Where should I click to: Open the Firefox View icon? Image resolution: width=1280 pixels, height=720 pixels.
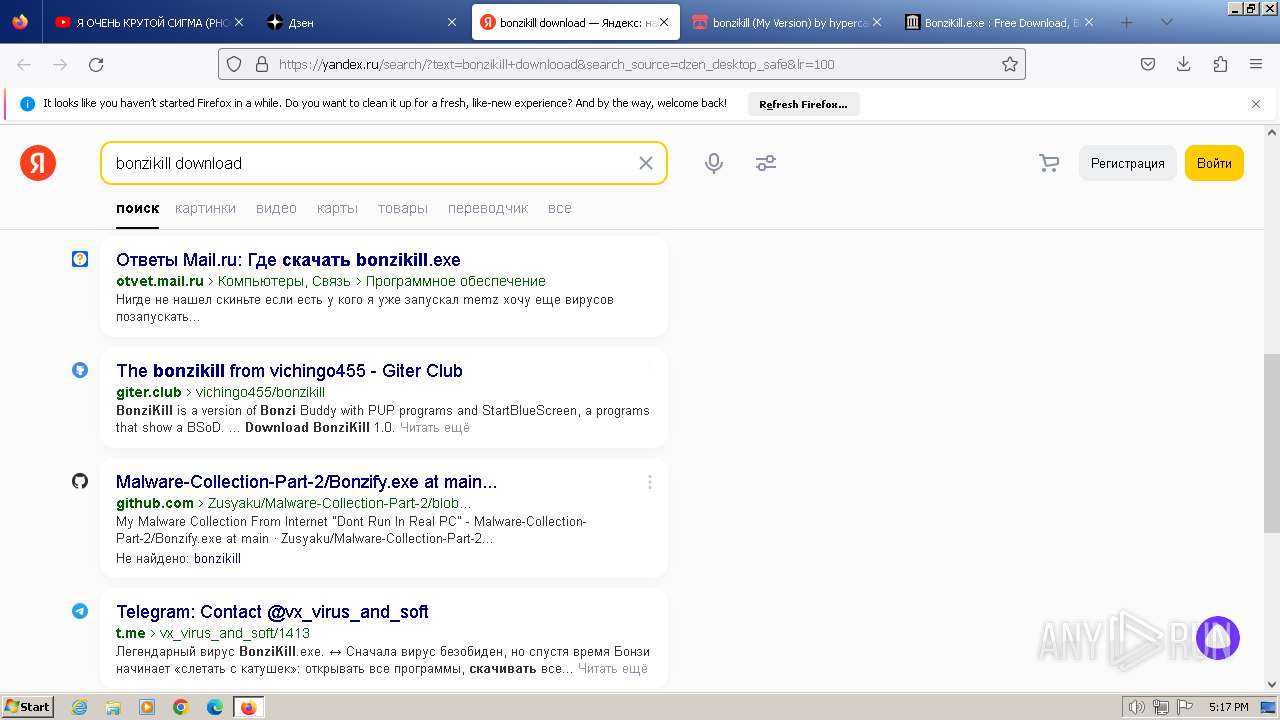(x=20, y=22)
